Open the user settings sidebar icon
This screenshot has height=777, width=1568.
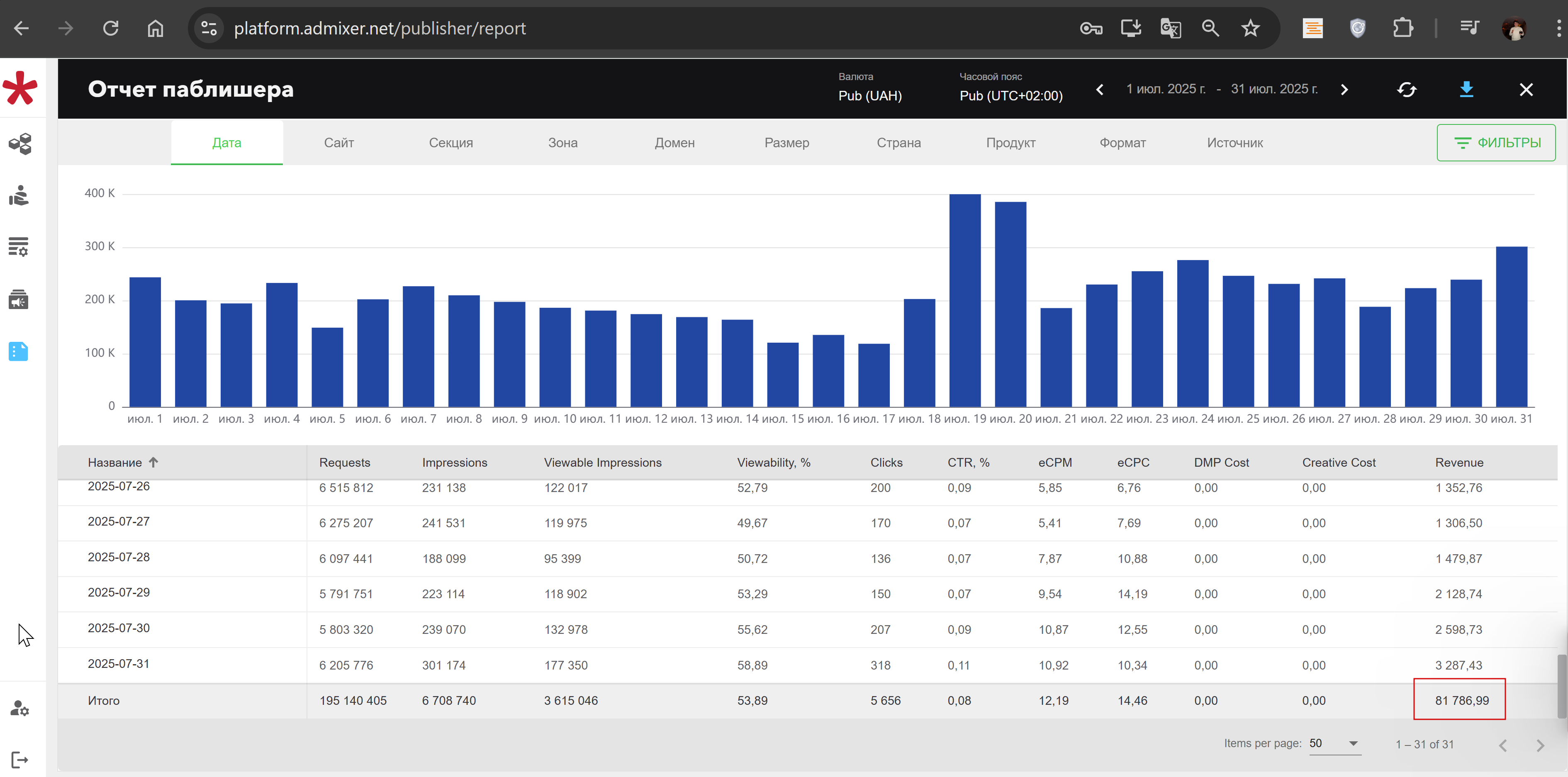pyautogui.click(x=19, y=708)
